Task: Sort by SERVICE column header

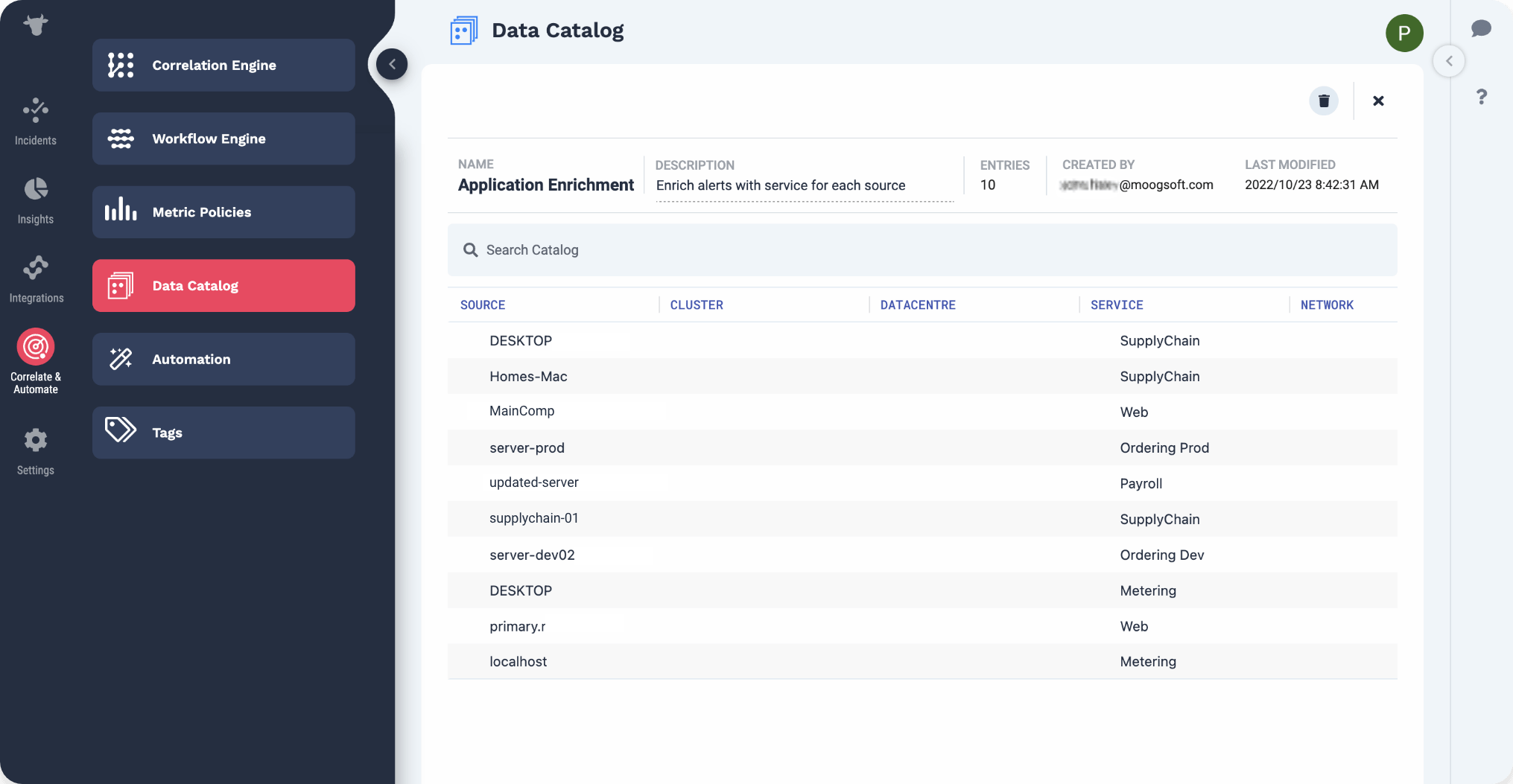Action: coord(1117,305)
